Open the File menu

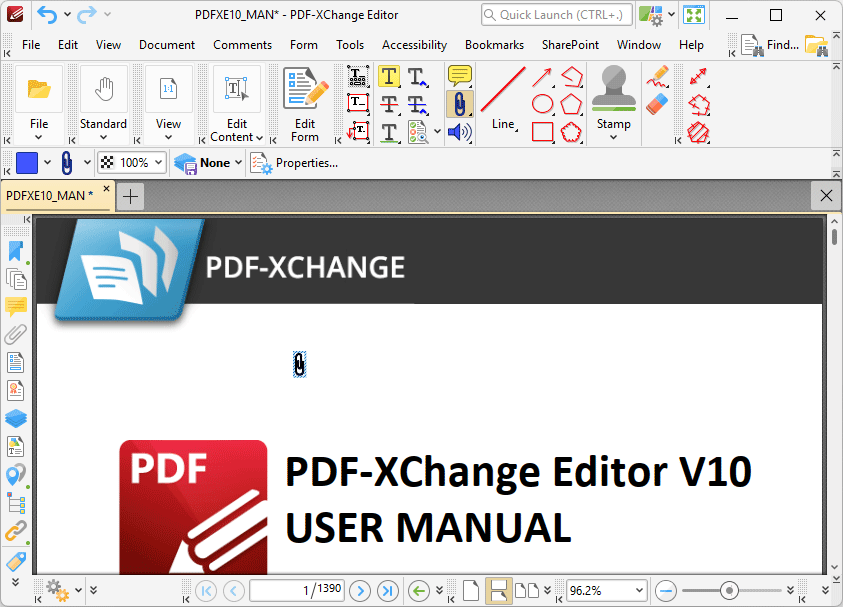31,45
